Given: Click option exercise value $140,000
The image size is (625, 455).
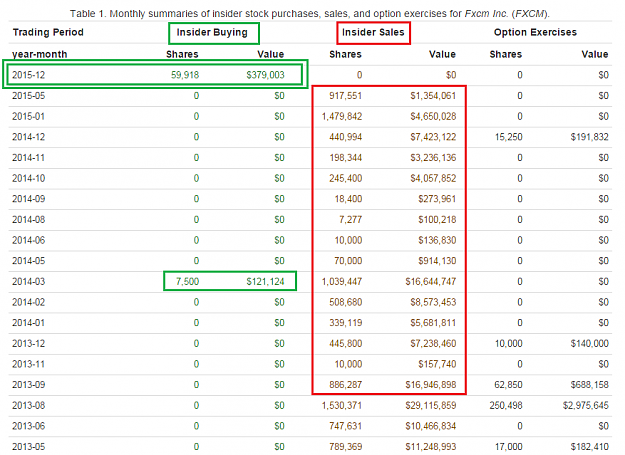Looking at the screenshot, I should click(x=590, y=343).
